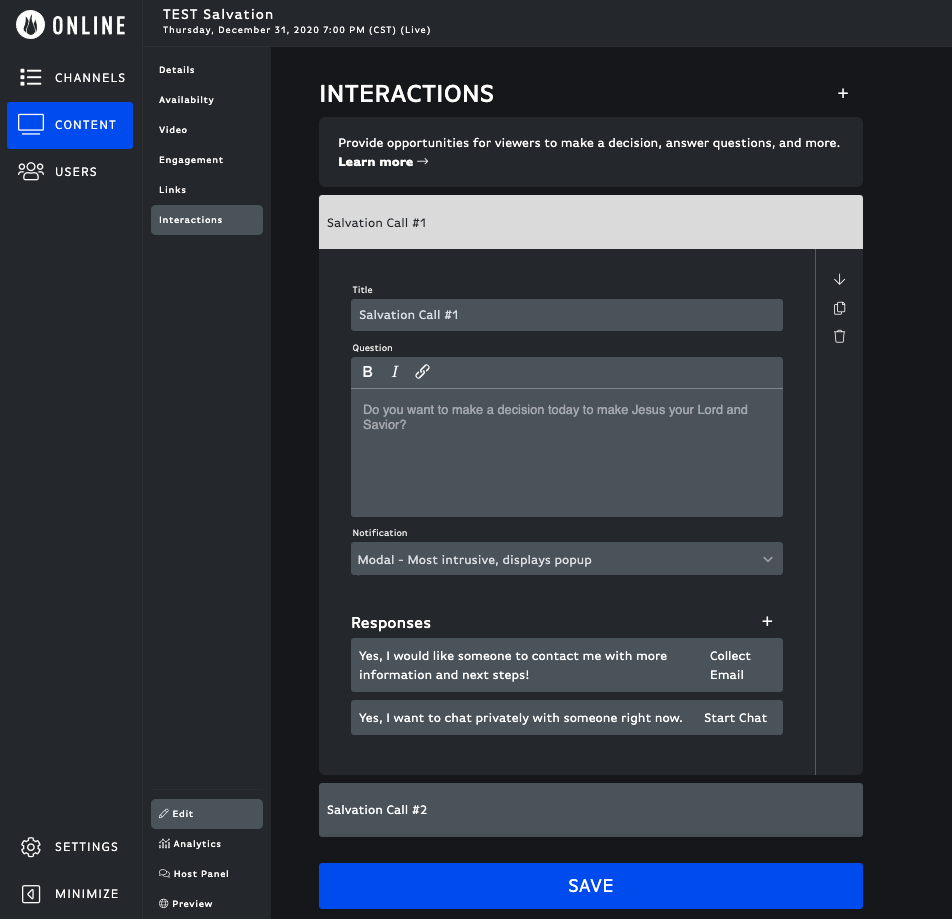The image size is (952, 919).
Task: Move Salvation Call #1 down
Action: (839, 280)
